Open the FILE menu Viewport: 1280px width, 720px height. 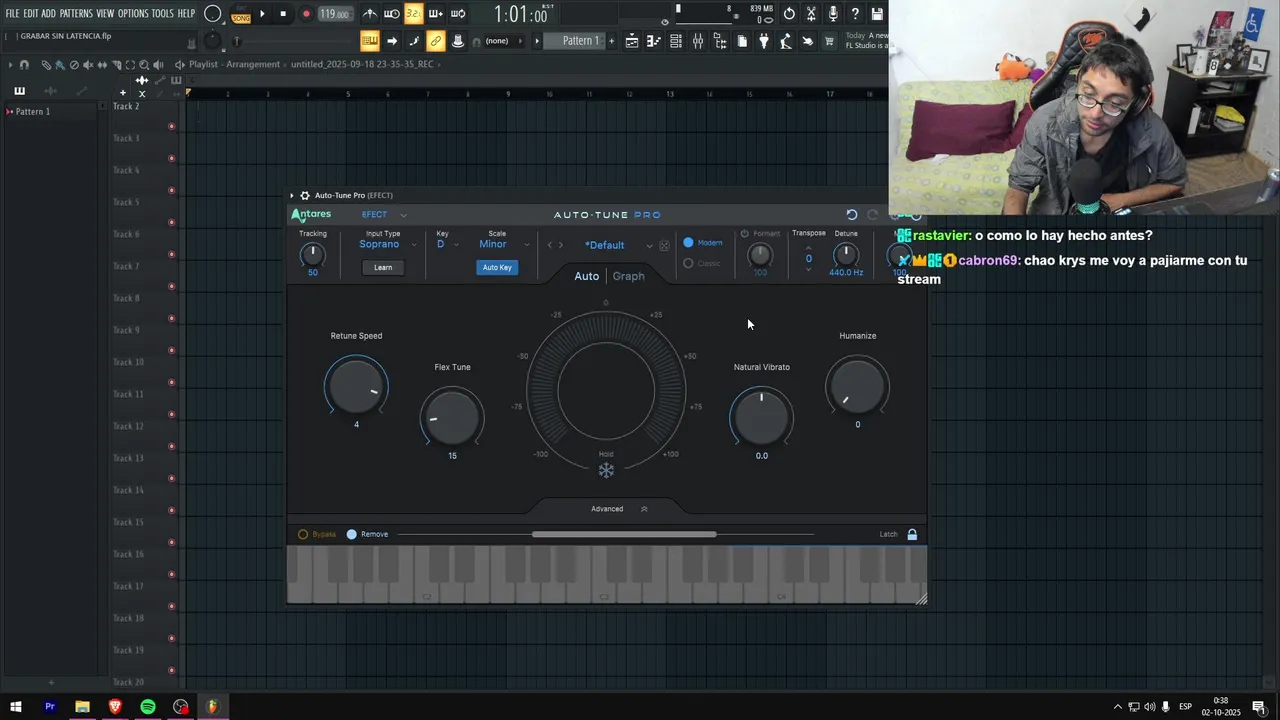pyautogui.click(x=12, y=14)
